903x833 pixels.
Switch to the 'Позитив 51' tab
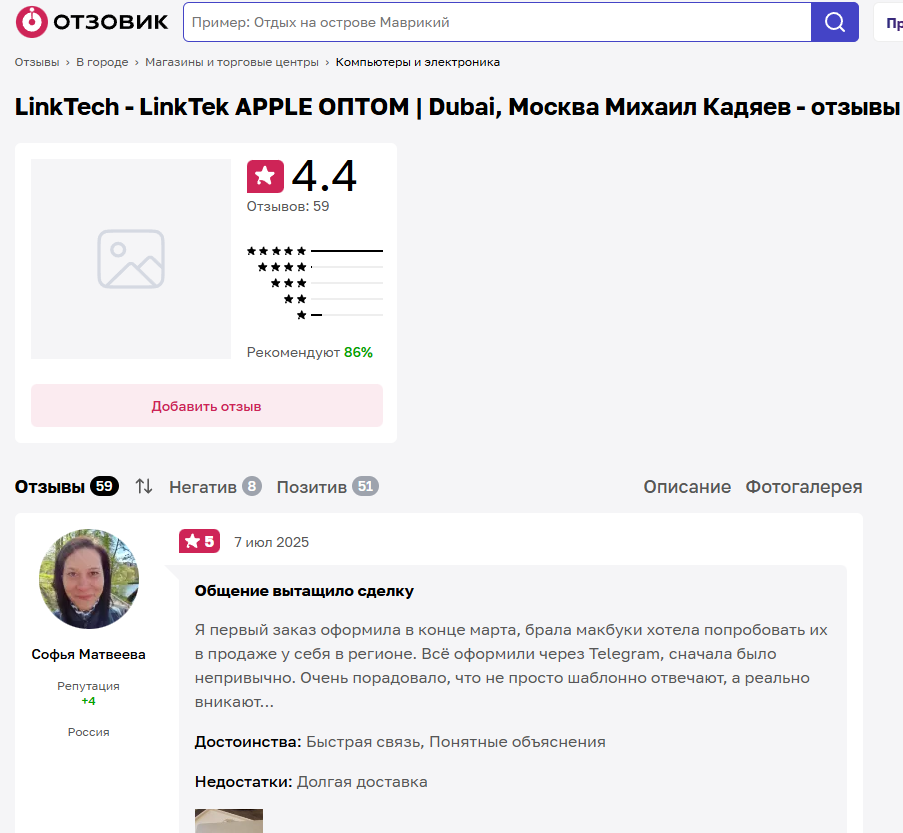coord(327,487)
